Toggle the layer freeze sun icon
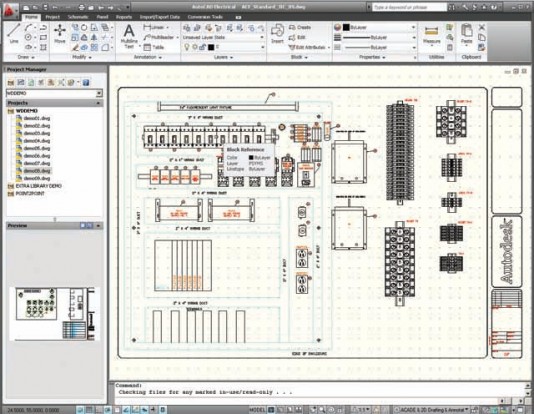Viewport: 534px width, 414px height. click(x=194, y=47)
